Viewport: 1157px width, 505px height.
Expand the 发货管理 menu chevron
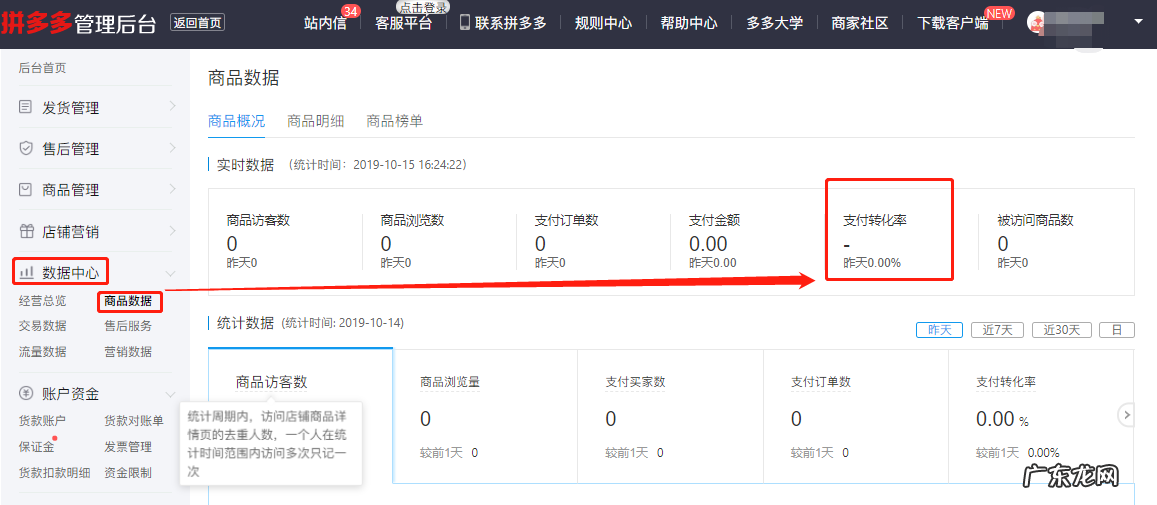[x=172, y=106]
